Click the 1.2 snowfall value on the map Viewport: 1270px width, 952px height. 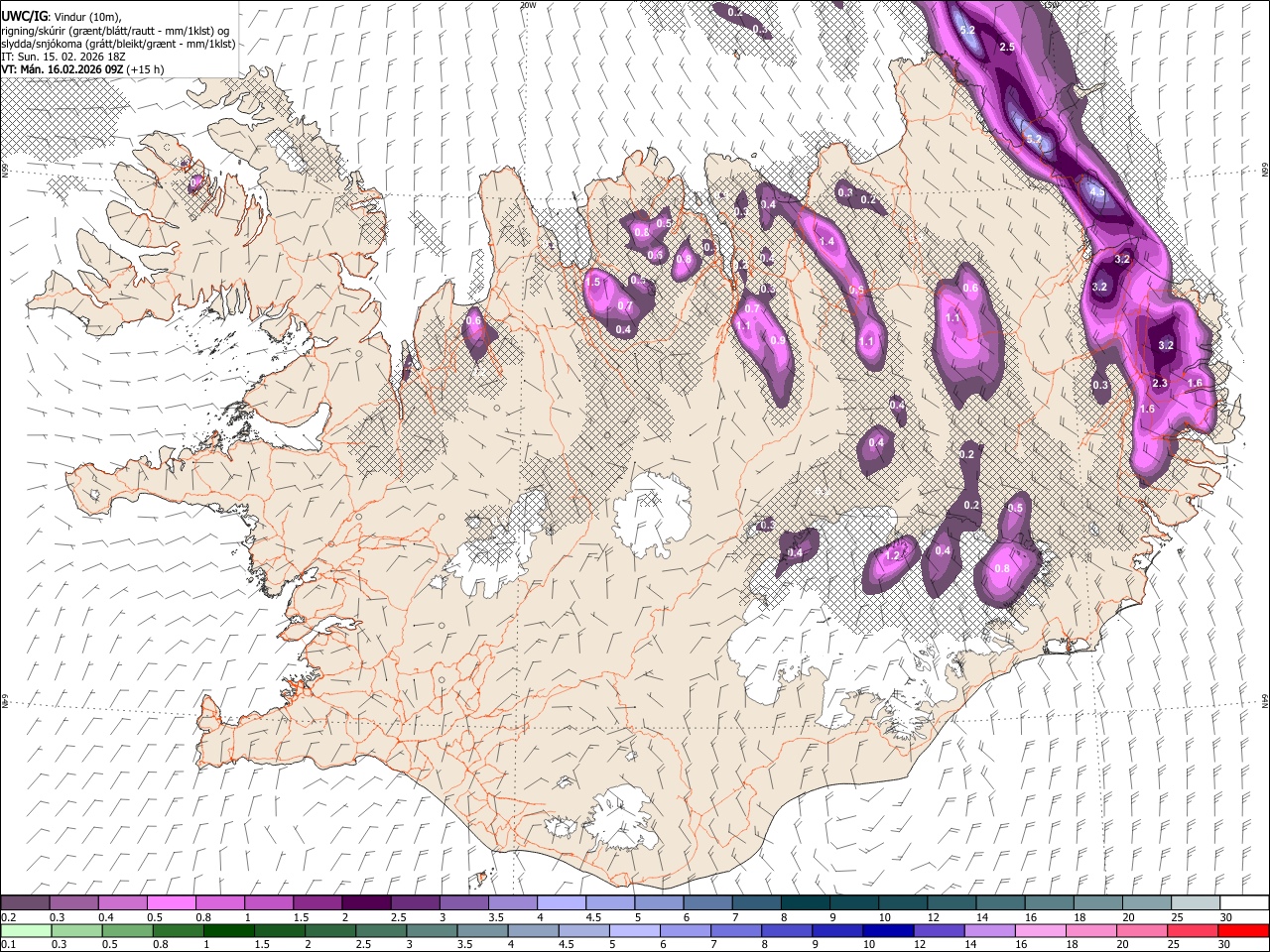(892, 555)
